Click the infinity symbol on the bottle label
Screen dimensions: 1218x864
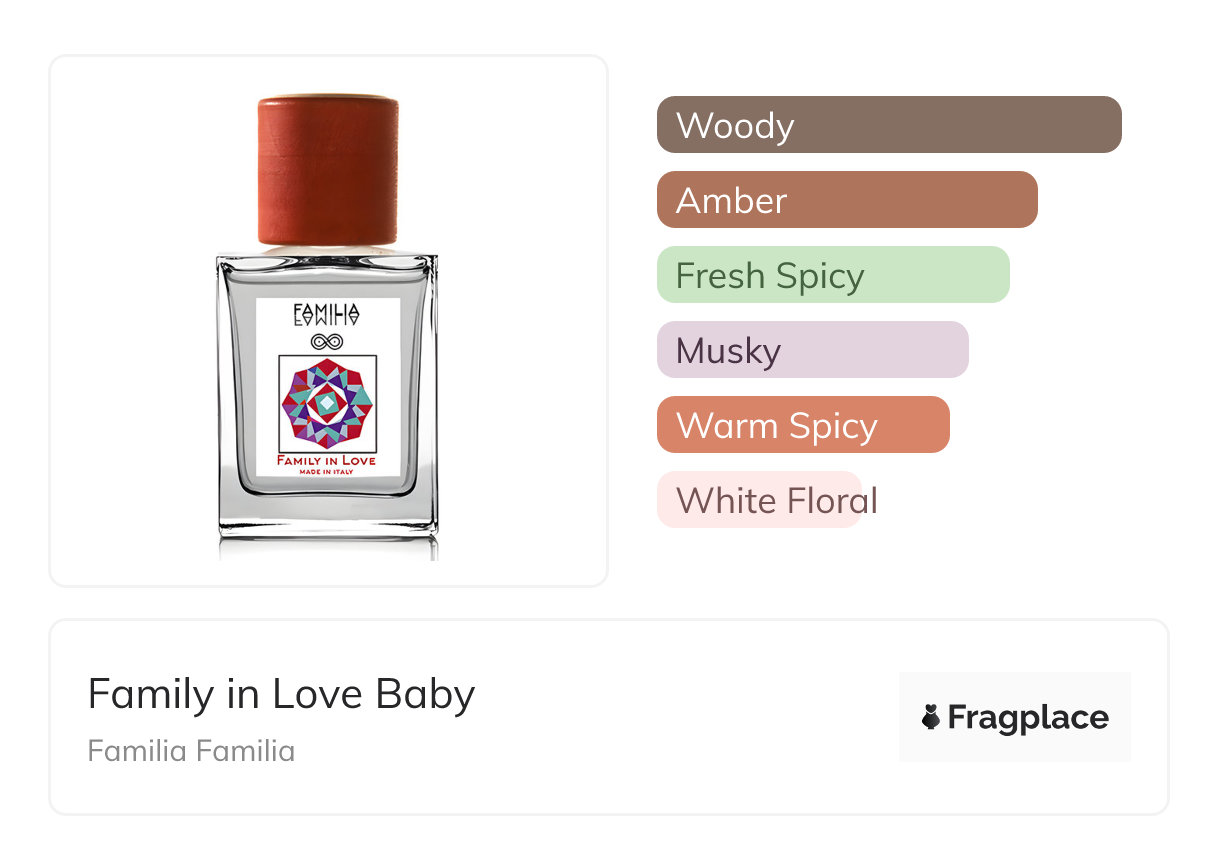point(327,341)
